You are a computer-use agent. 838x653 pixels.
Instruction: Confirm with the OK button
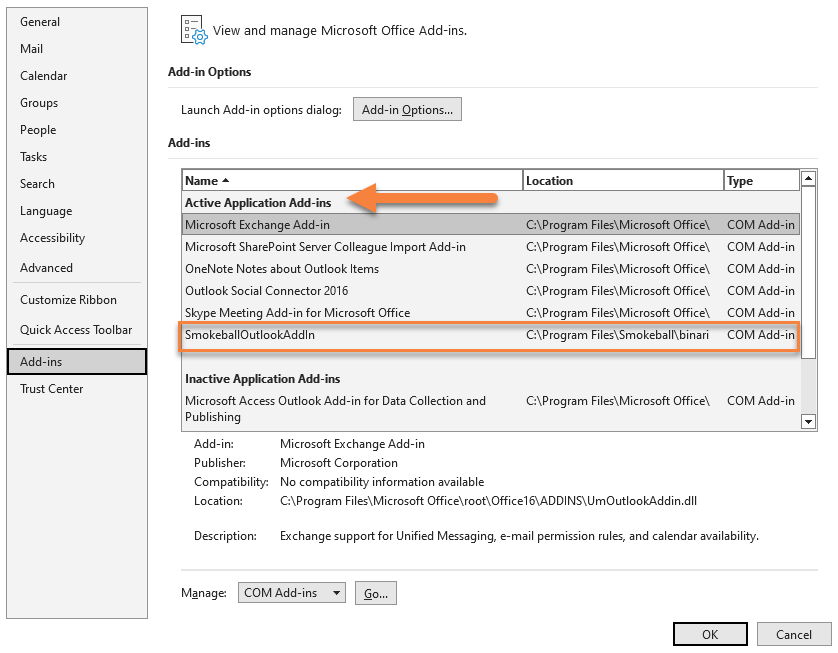(710, 634)
